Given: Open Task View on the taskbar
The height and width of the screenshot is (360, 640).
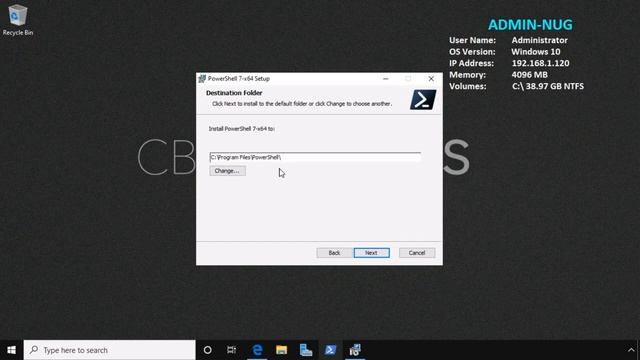Looking at the screenshot, I should (x=231, y=350).
